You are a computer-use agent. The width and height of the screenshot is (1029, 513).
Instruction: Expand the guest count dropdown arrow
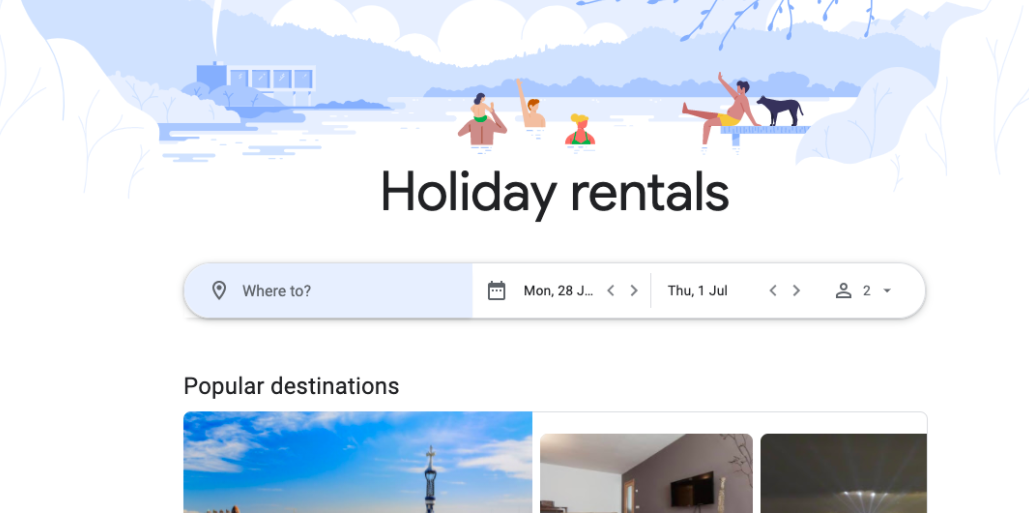[x=887, y=291]
